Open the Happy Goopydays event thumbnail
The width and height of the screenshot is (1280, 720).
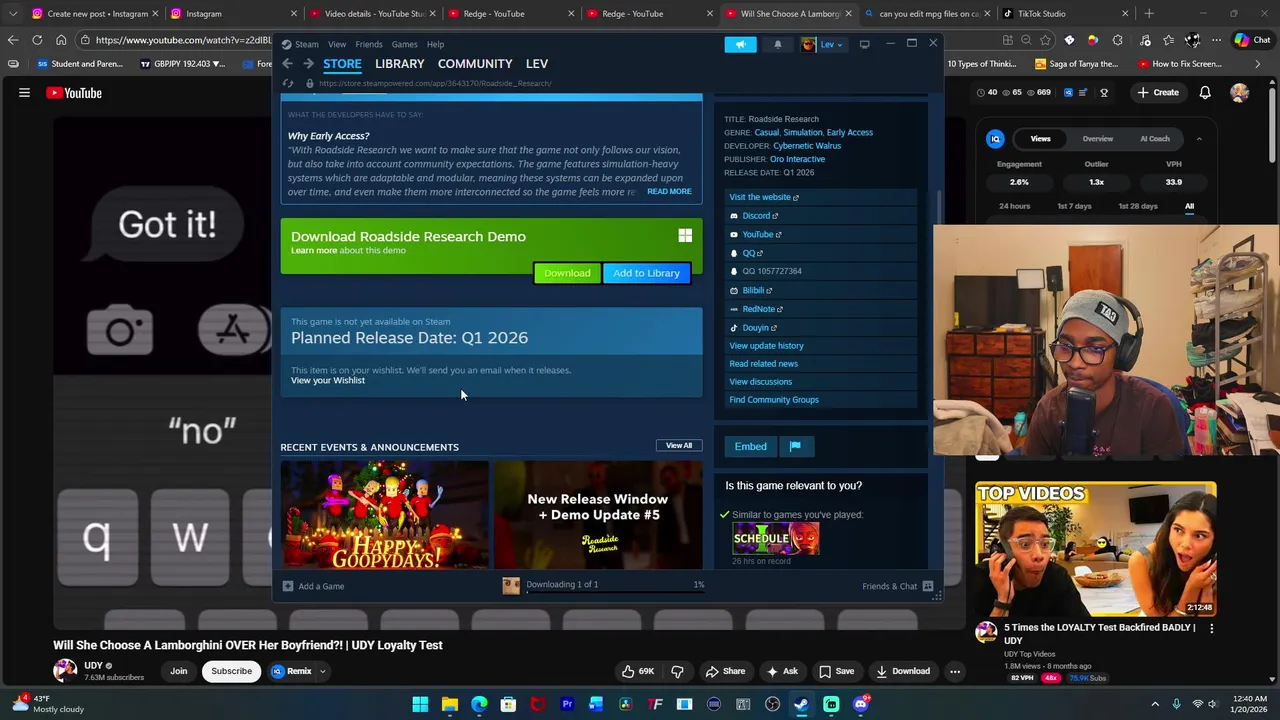click(384, 516)
